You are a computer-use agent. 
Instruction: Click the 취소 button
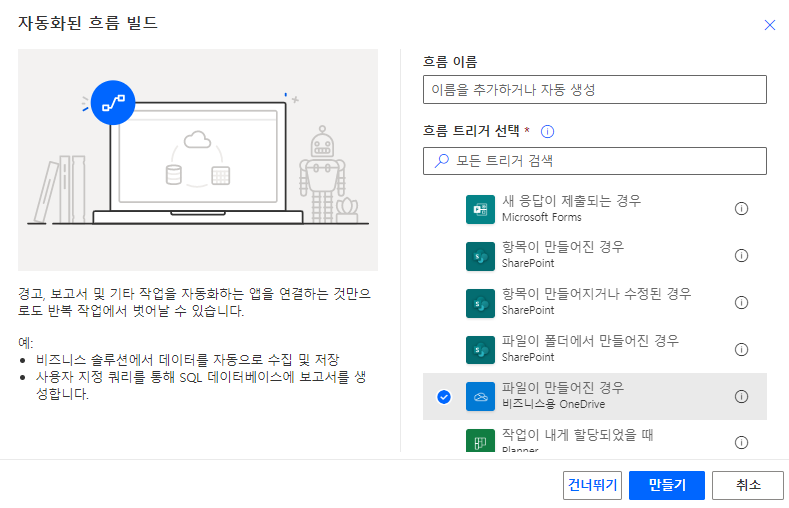748,485
